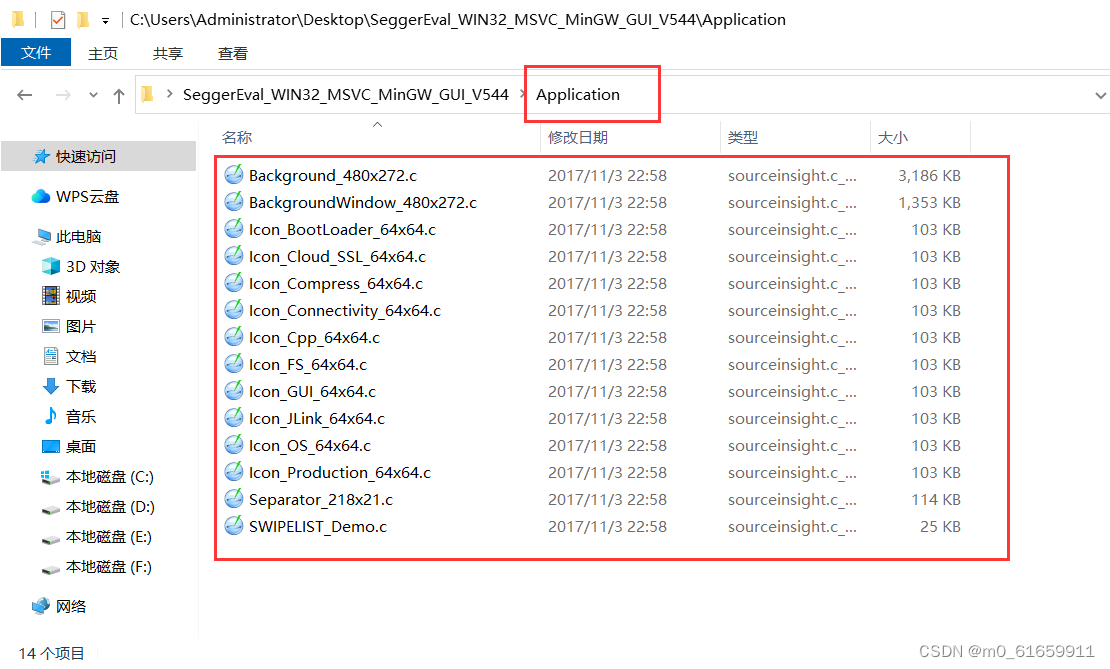The height and width of the screenshot is (669, 1110).
Task: Expand the address bar history dropdown
Action: point(1100,95)
